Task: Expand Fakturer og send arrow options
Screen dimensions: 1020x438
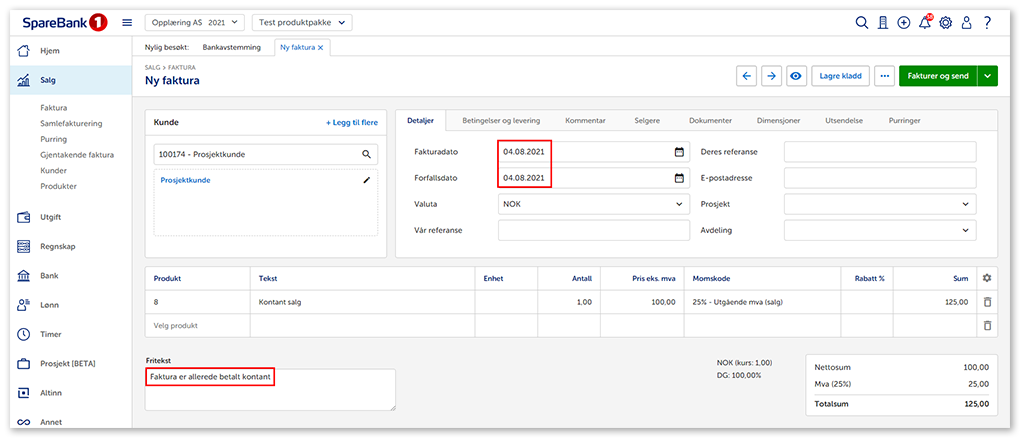Action: pyautogui.click(x=988, y=76)
